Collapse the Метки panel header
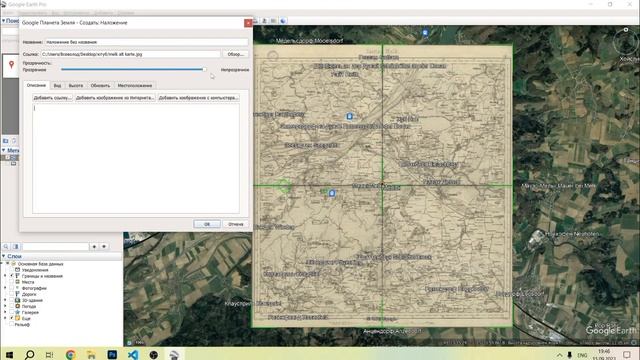This screenshot has height=360, width=640. (x=4, y=151)
